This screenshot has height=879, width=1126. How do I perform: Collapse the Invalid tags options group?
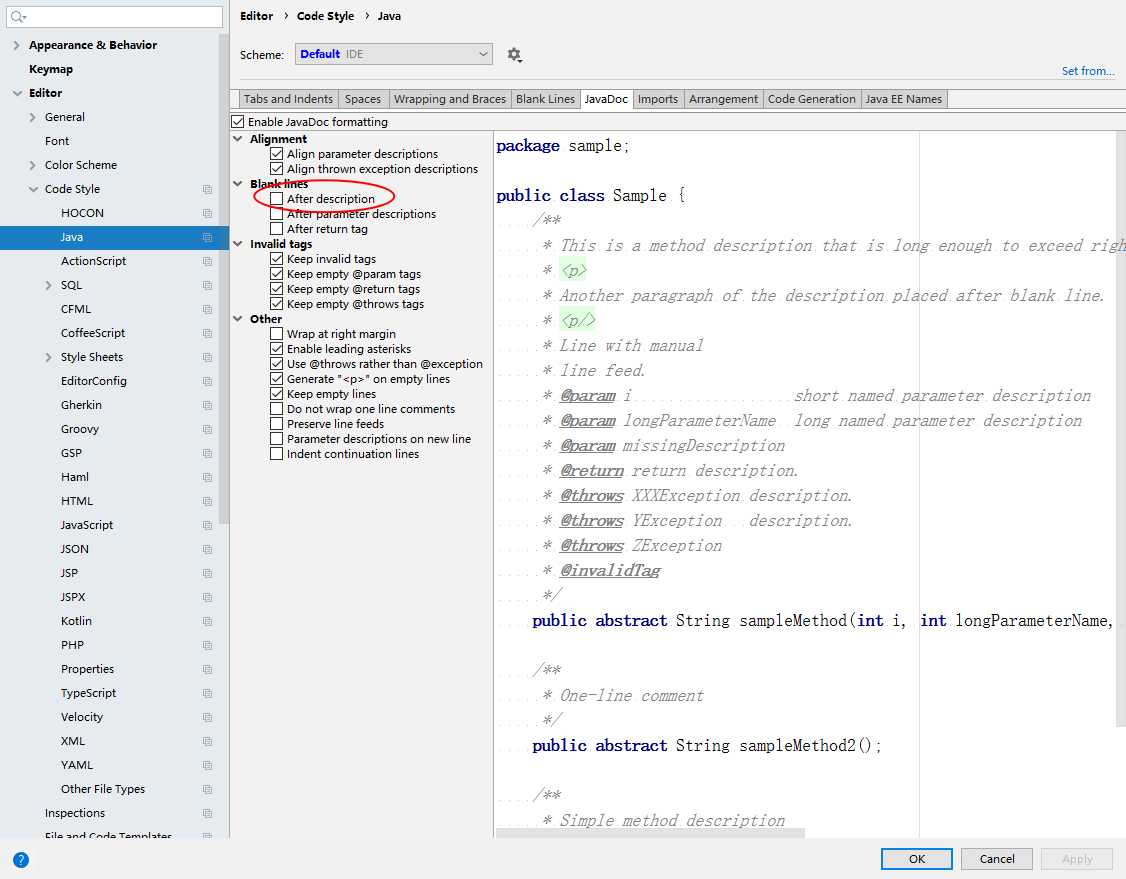tap(238, 243)
